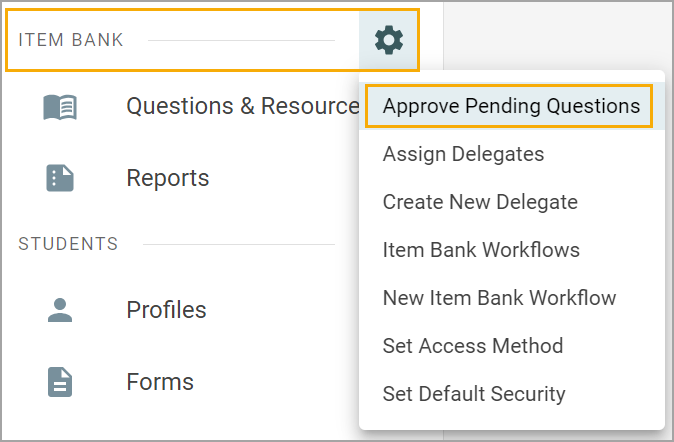Click the Profiles person icon
Image resolution: width=674 pixels, height=442 pixels.
[60, 310]
